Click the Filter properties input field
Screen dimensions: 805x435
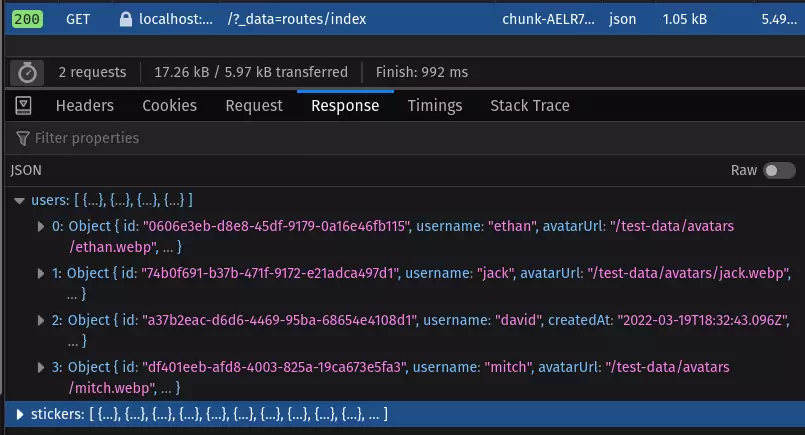405,138
